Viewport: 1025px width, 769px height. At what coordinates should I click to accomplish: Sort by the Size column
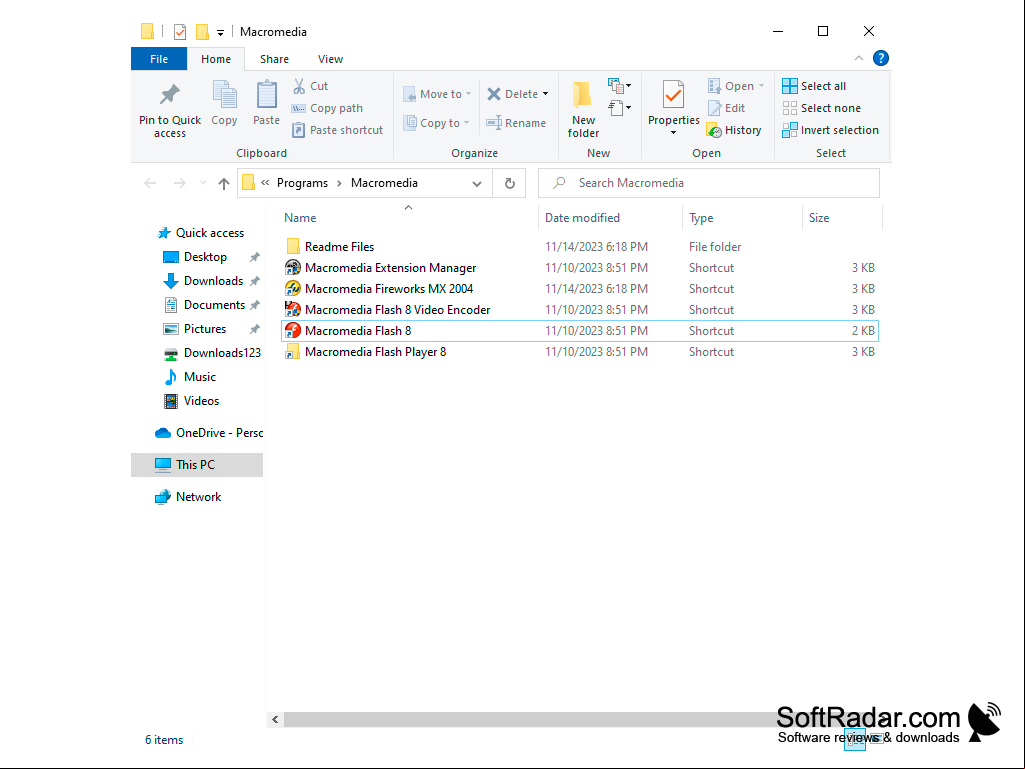point(819,218)
